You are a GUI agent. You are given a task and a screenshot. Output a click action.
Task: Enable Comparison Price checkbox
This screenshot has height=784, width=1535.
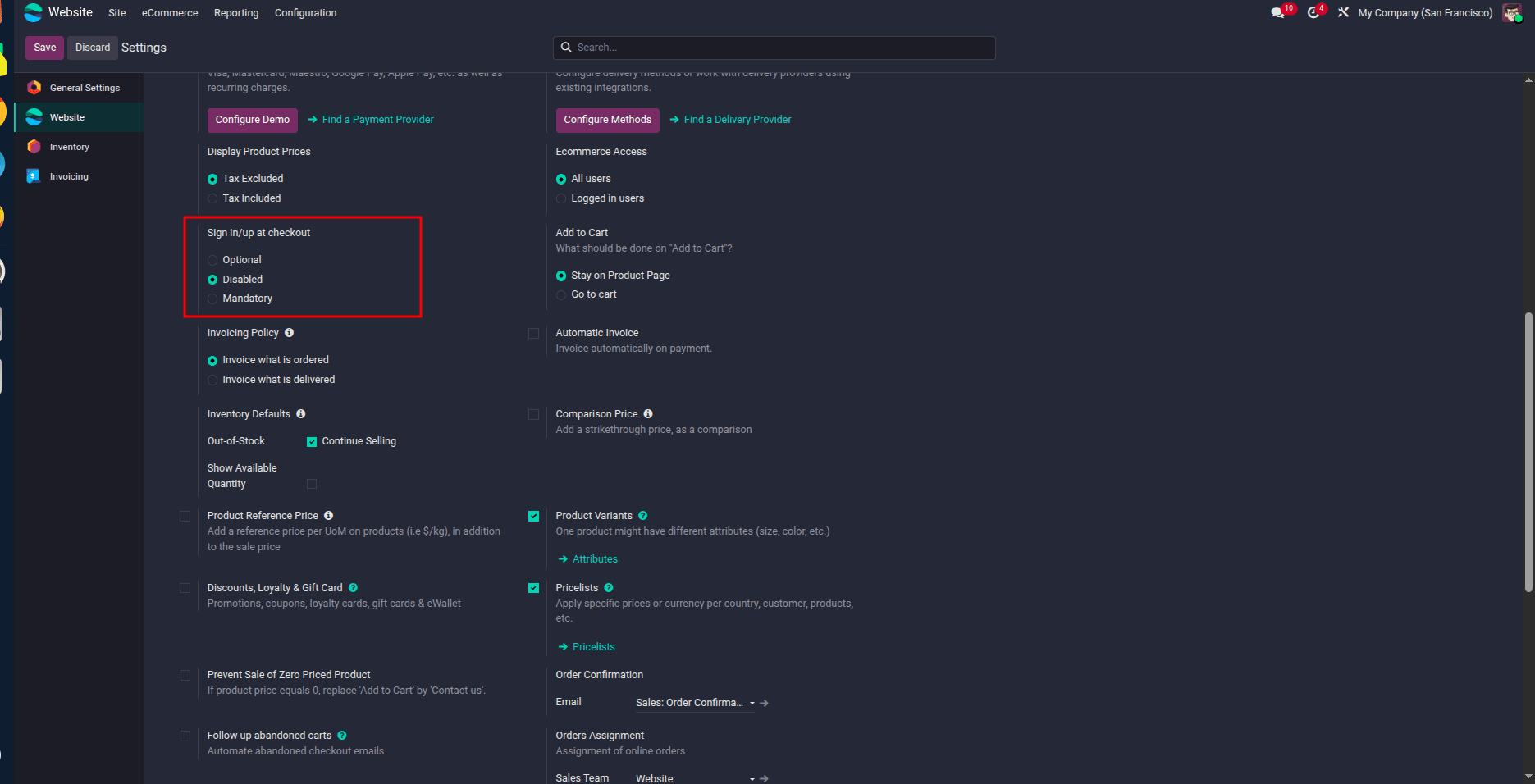(533, 414)
